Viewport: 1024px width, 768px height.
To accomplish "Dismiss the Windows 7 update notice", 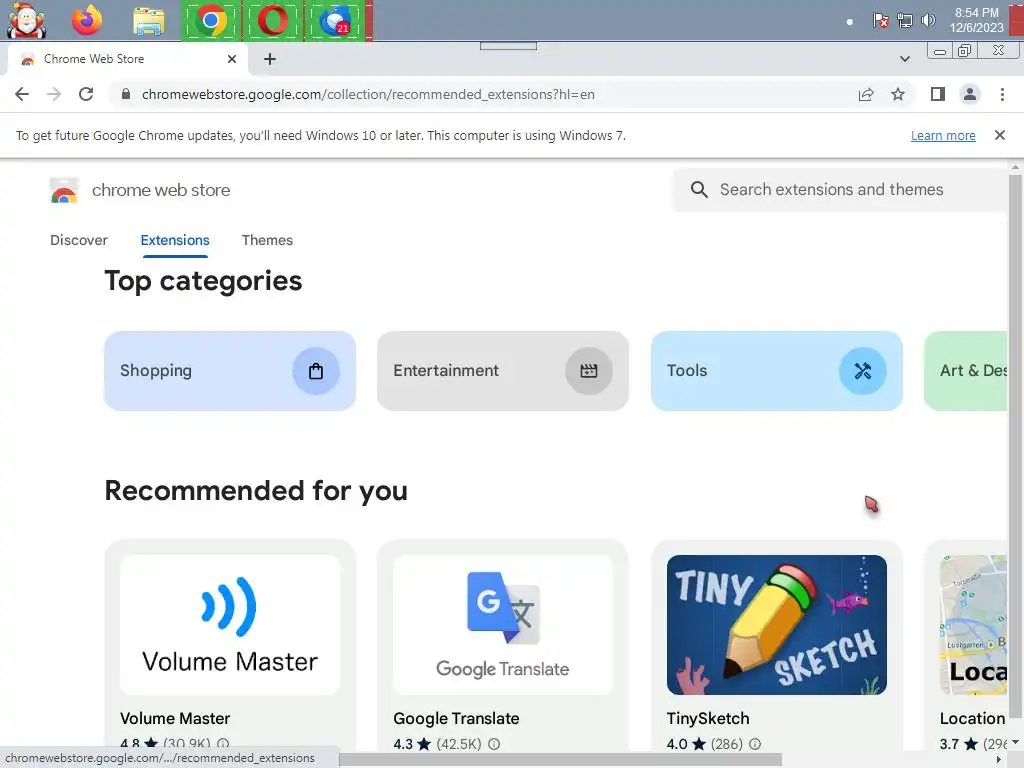I will coord(999,135).
